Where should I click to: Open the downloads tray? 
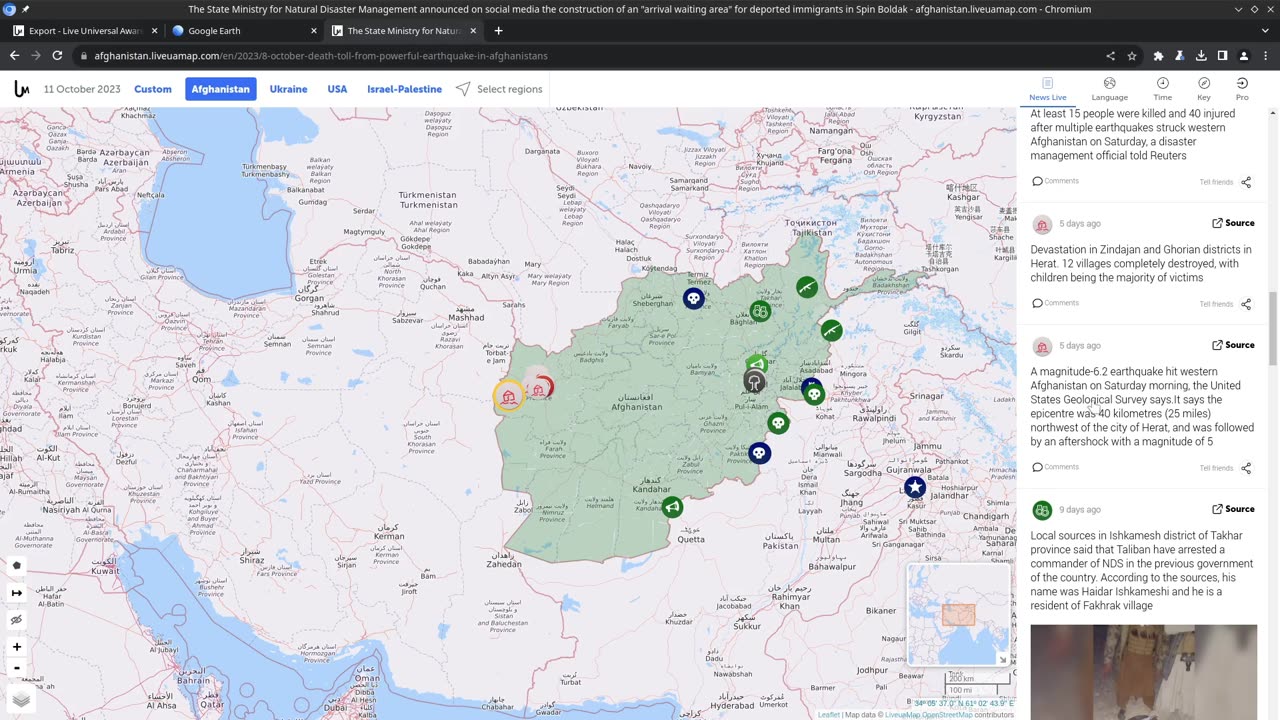(x=1201, y=56)
